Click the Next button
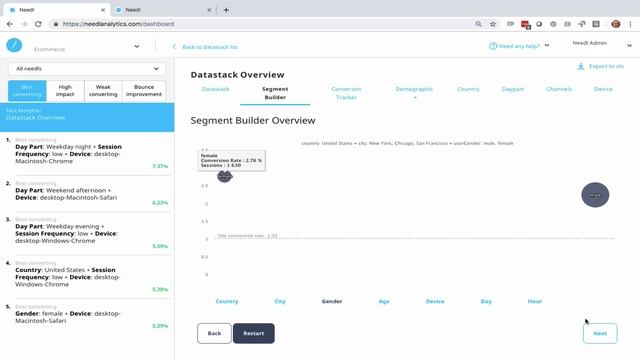Viewport: 640px width, 360px height. (x=600, y=333)
